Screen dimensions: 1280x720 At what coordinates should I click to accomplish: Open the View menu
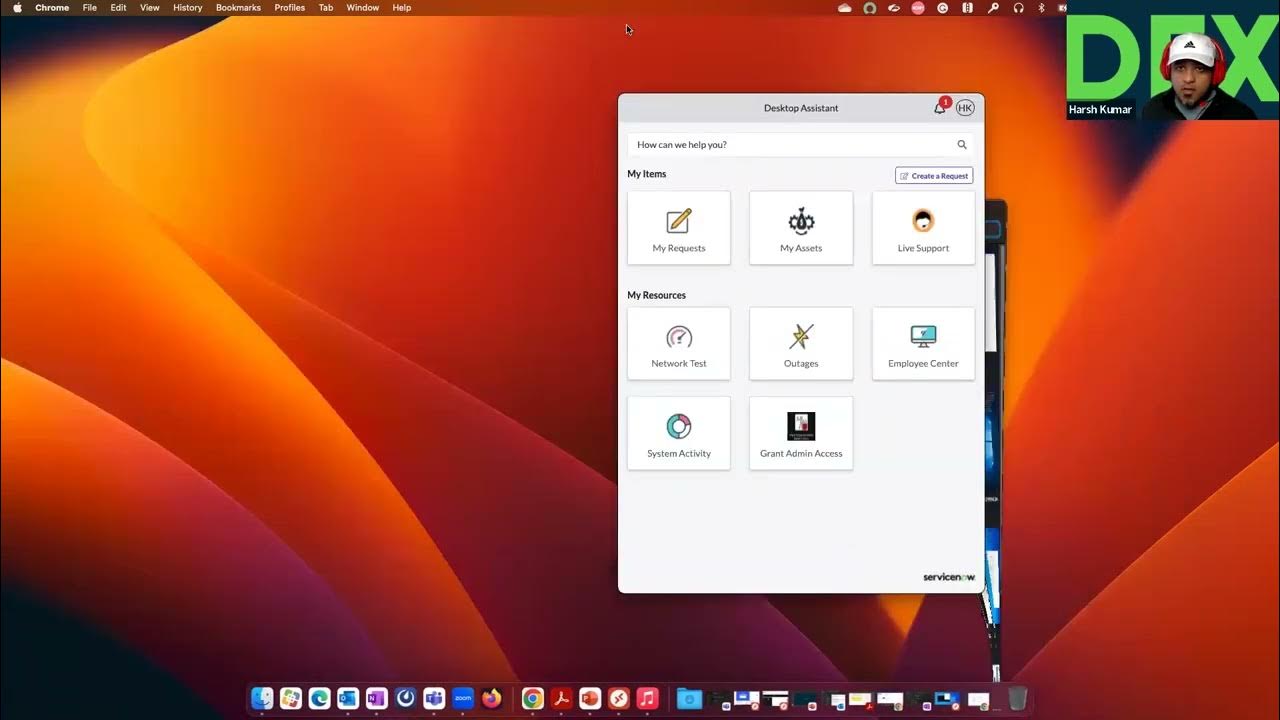click(x=149, y=7)
